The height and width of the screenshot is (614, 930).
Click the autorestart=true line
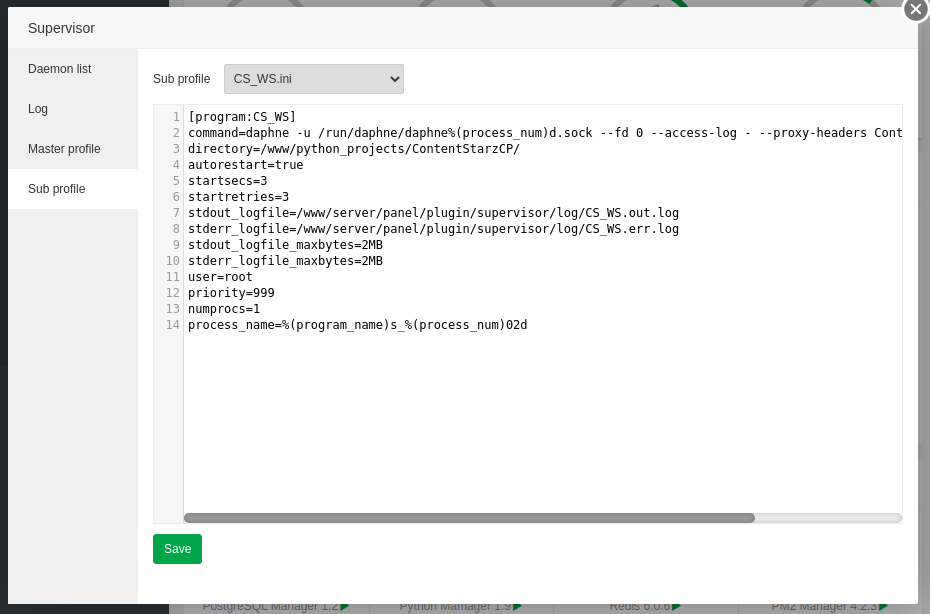pos(246,165)
